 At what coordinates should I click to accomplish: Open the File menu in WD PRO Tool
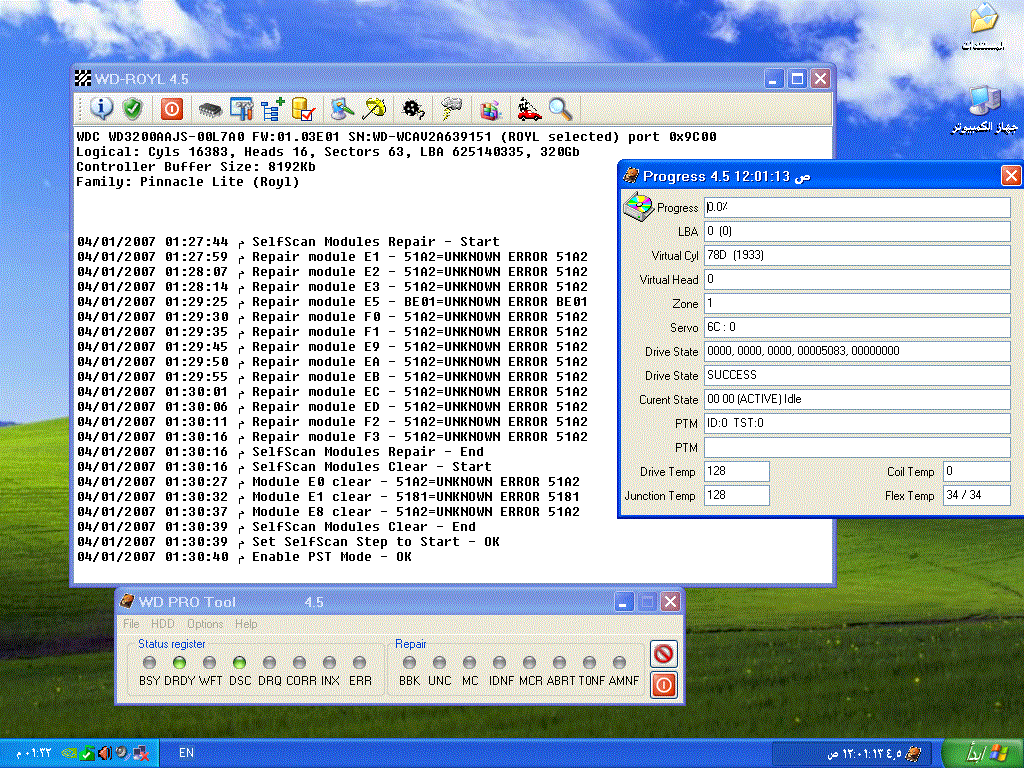(x=131, y=624)
